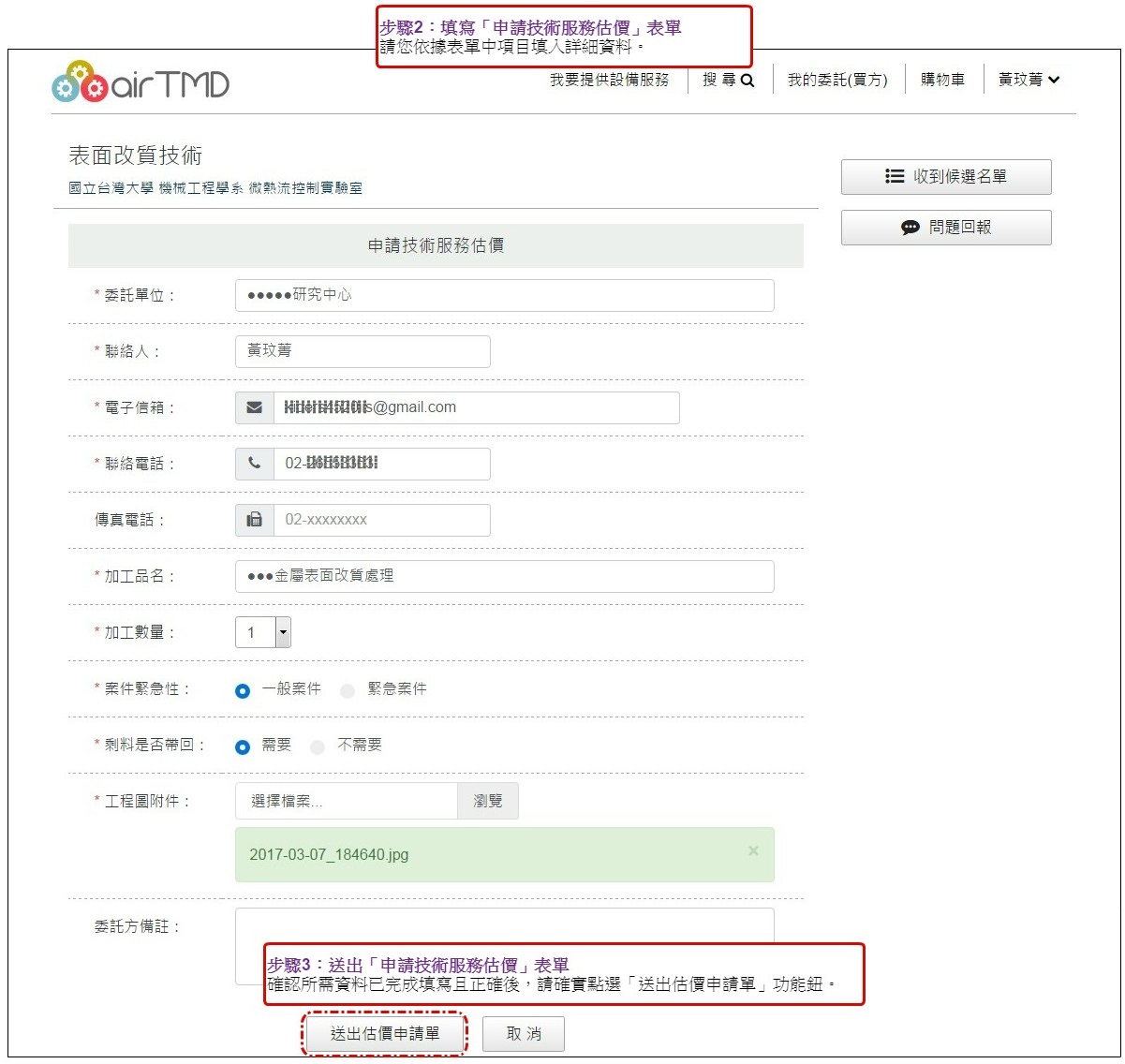The width and height of the screenshot is (1125, 1064).
Task: Click the envelope icon beside email field
Action: pyautogui.click(x=254, y=407)
